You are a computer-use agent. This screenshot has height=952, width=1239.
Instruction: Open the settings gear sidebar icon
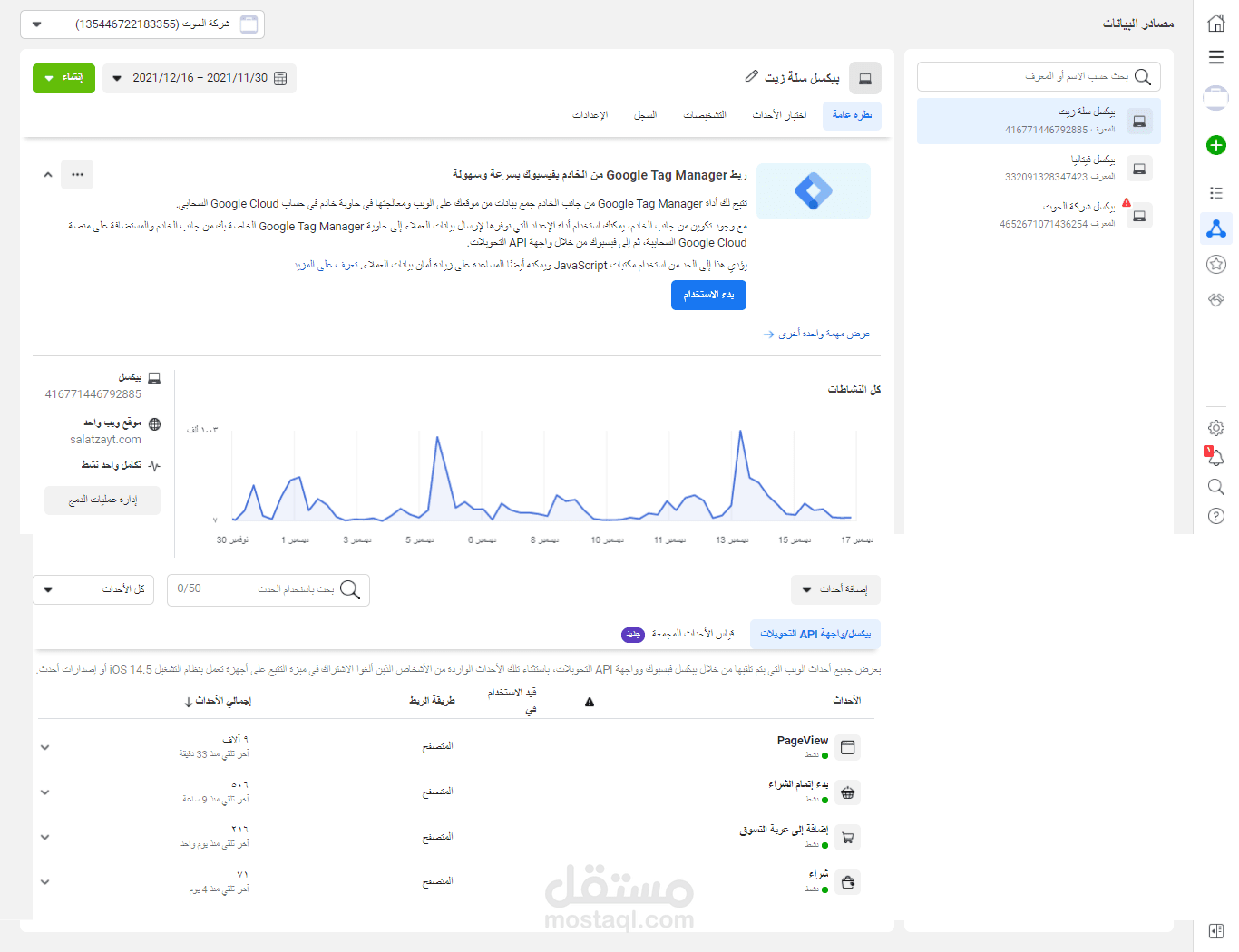pos(1216,428)
